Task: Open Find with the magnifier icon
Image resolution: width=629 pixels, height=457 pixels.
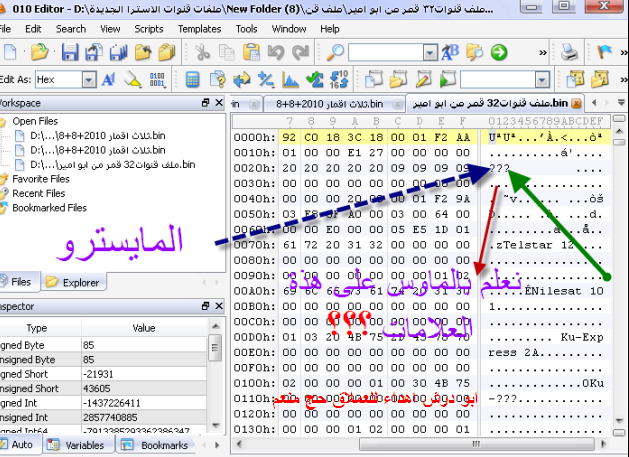Action: [x=335, y=53]
